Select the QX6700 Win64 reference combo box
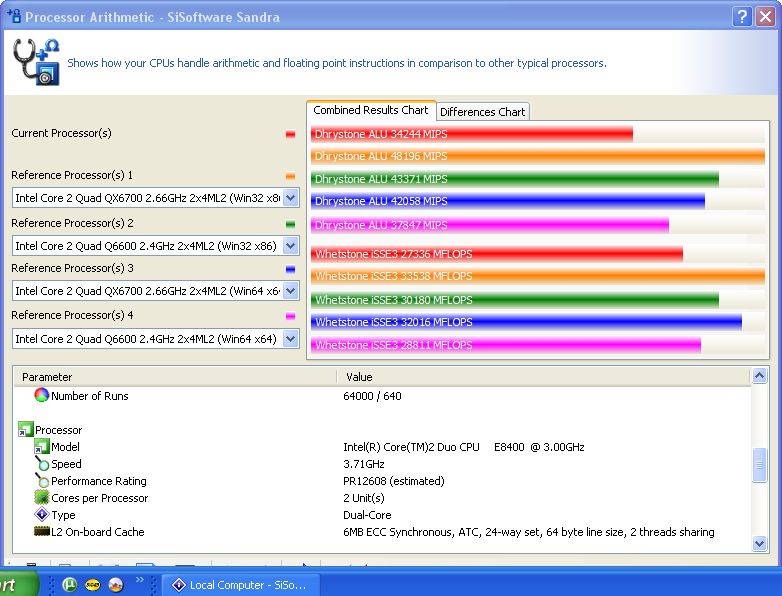Viewport: 782px width, 596px height. 156,291
